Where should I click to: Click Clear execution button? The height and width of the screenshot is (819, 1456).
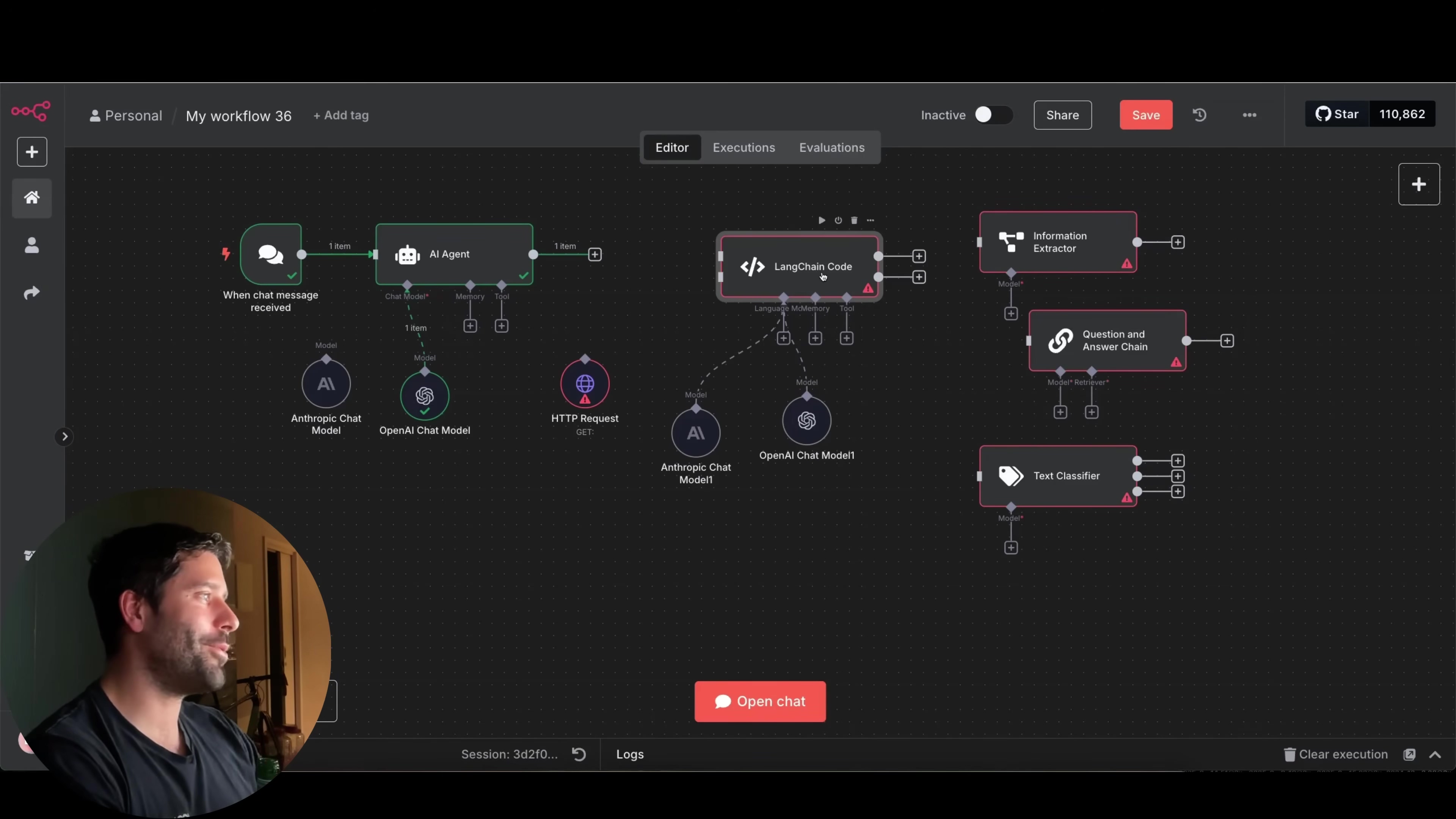tap(1335, 754)
